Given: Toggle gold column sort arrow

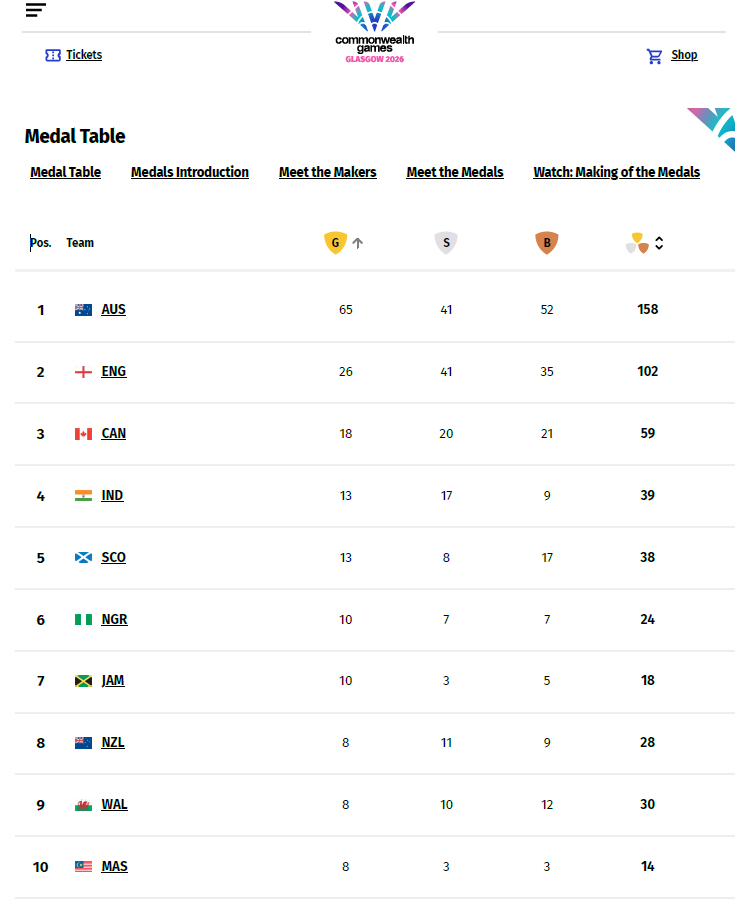Looking at the screenshot, I should point(358,243).
